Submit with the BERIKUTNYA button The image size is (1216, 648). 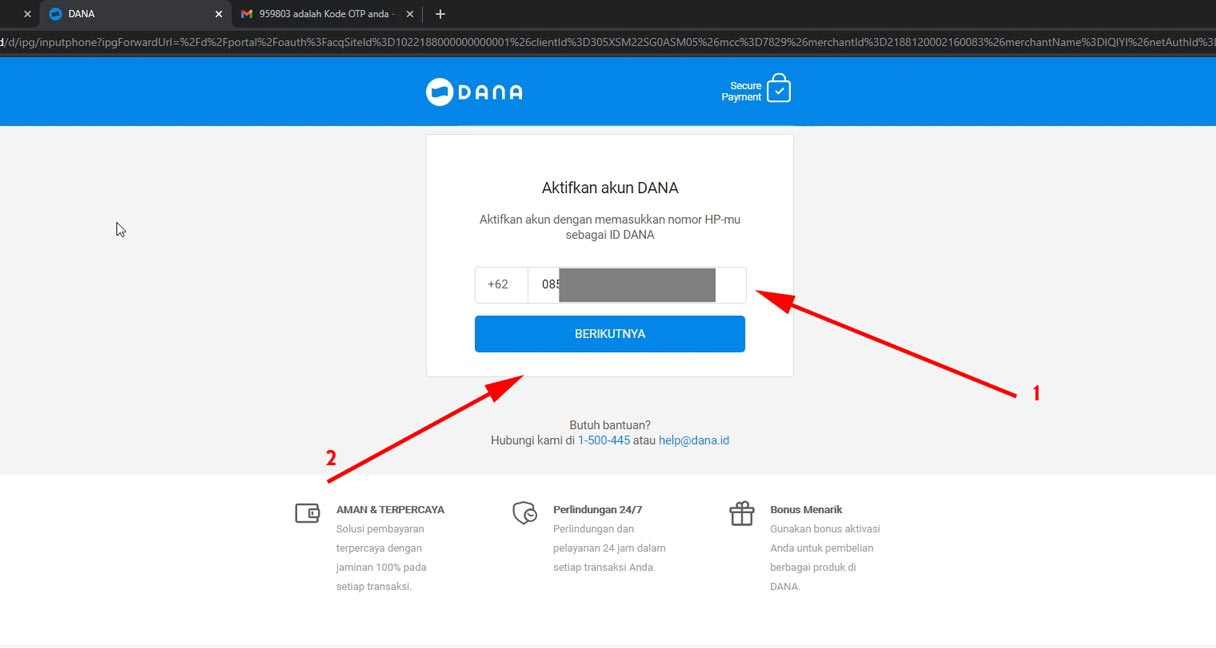[610, 334]
